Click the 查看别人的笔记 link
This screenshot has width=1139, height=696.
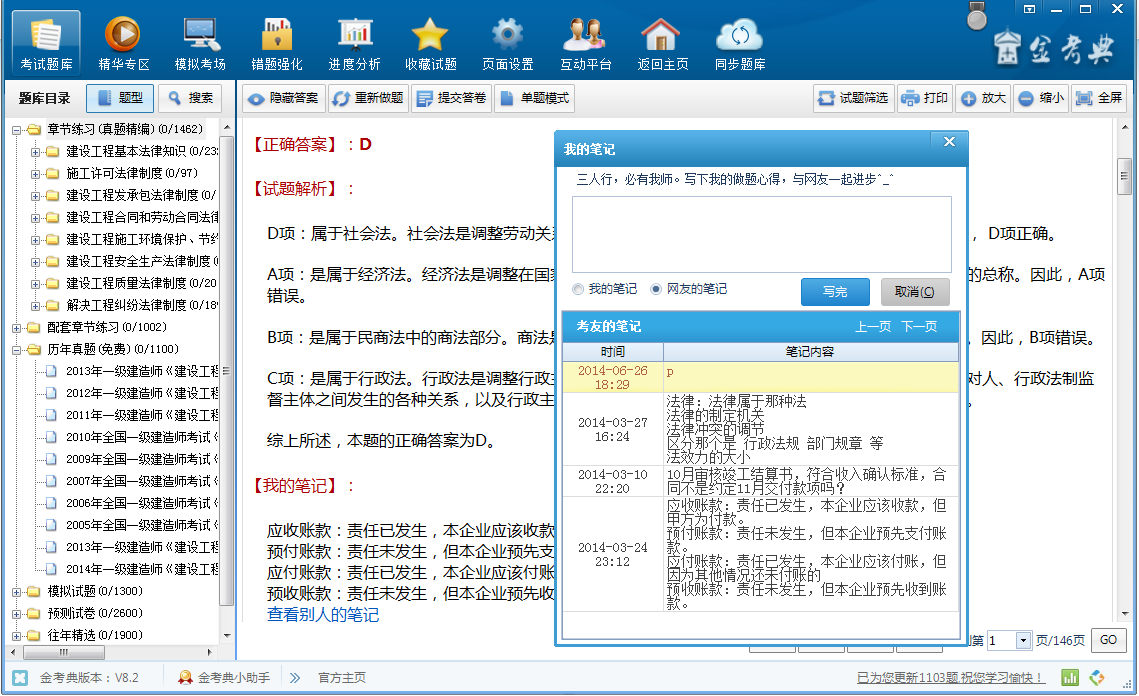(x=323, y=615)
